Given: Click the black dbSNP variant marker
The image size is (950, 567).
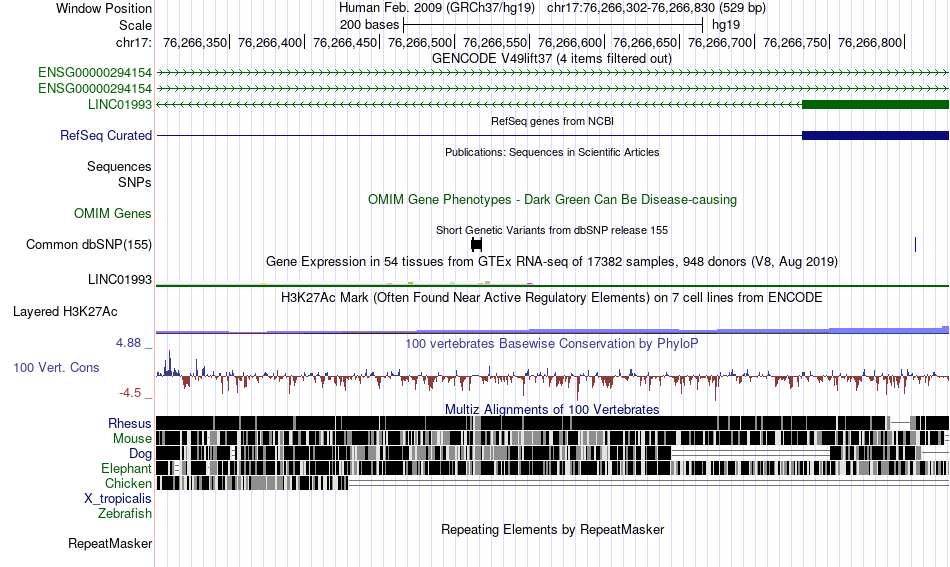Looking at the screenshot, I should coord(477,245).
